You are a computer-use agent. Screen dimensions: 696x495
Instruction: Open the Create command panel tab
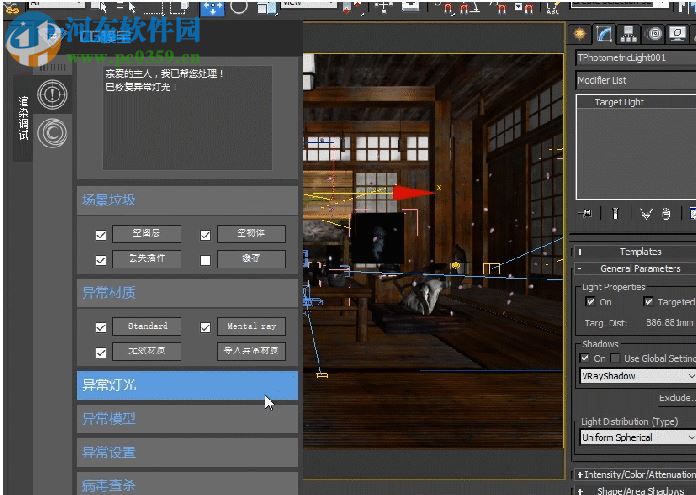coord(580,34)
